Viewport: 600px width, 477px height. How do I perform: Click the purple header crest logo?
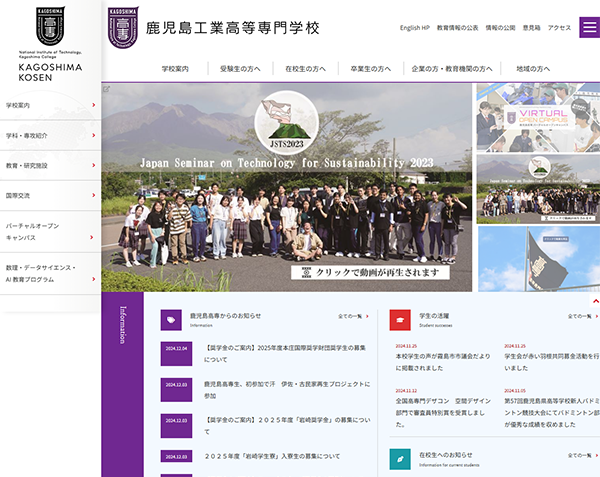[123, 28]
